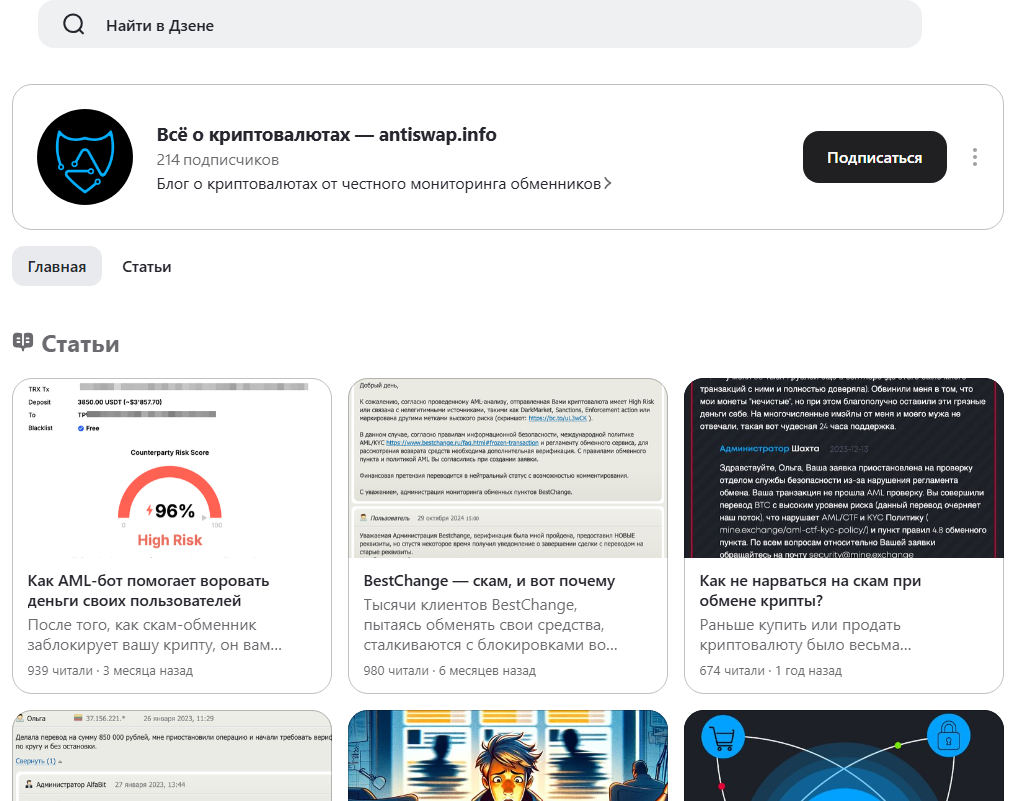This screenshot has height=801, width=1011.
Task: Subscribe with the 'Подписаться' button
Action: pos(874,157)
